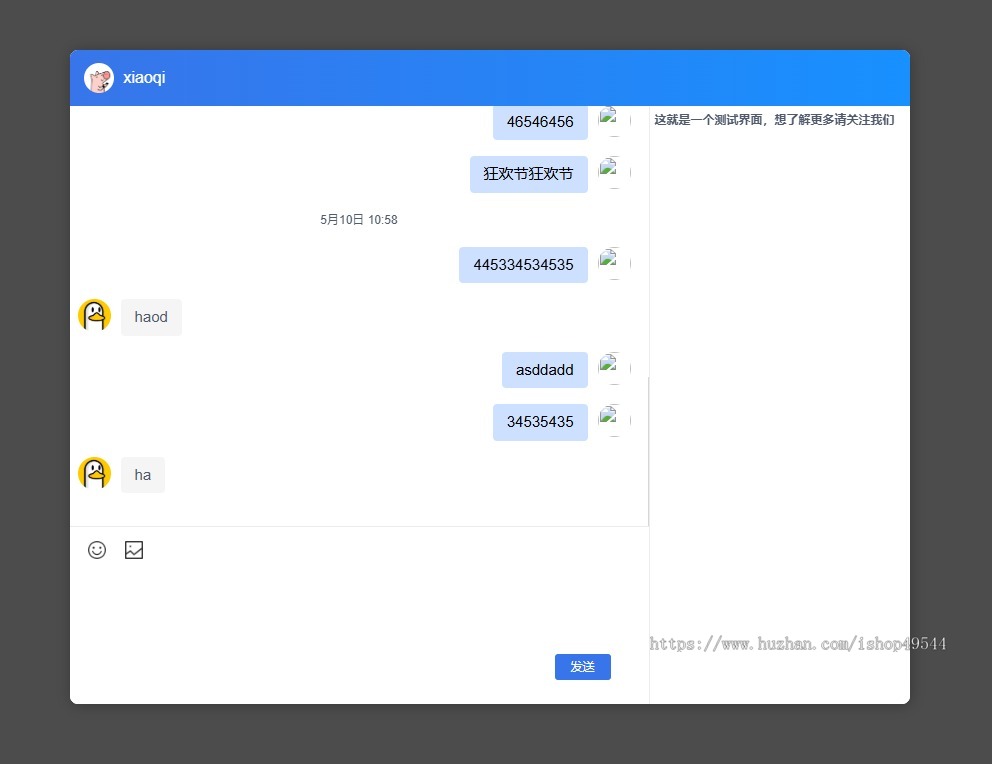Select the 狂欢节狂欢节 message bubble
The height and width of the screenshot is (764, 992).
[x=529, y=174]
